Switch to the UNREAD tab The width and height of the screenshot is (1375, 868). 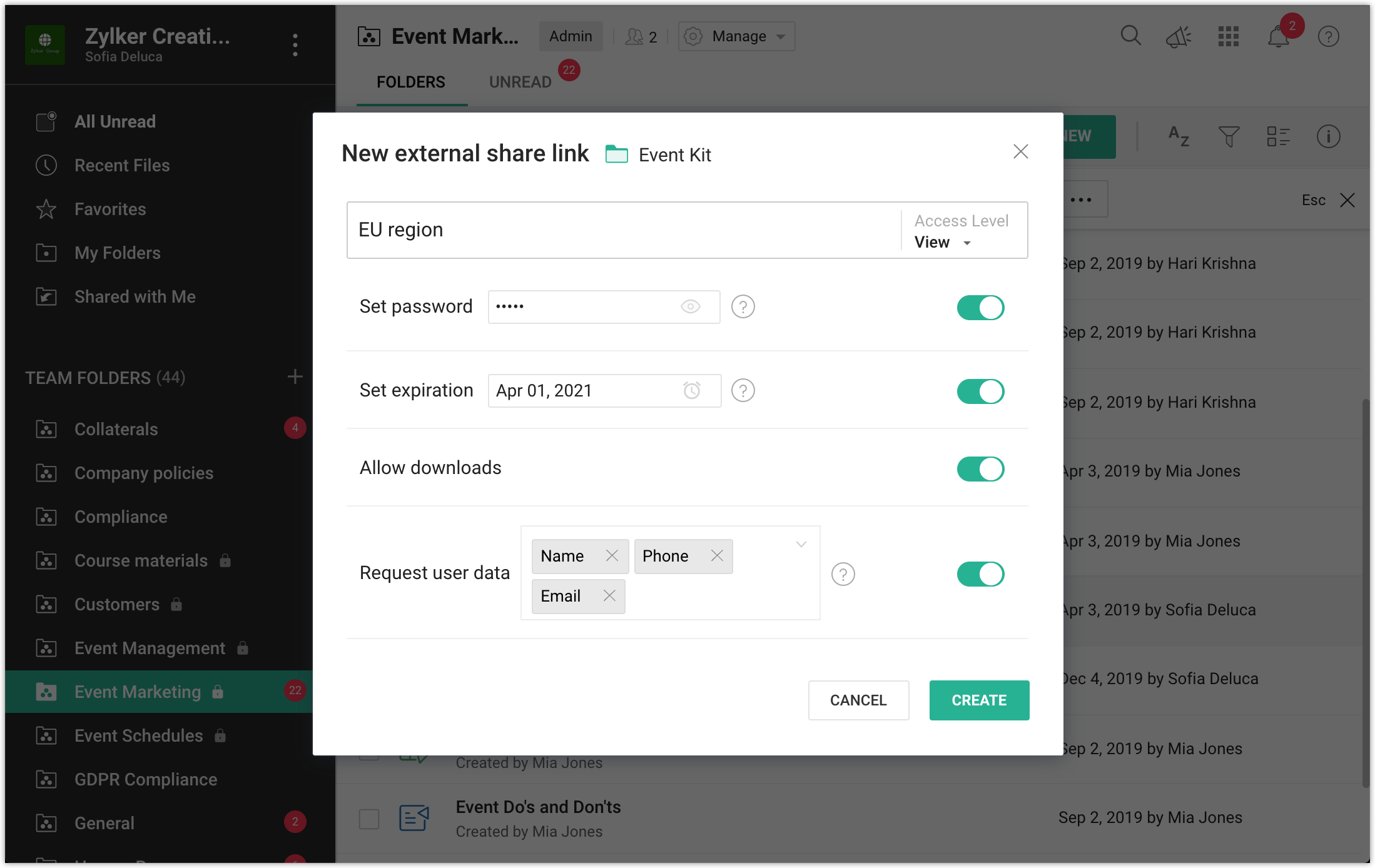coord(520,82)
